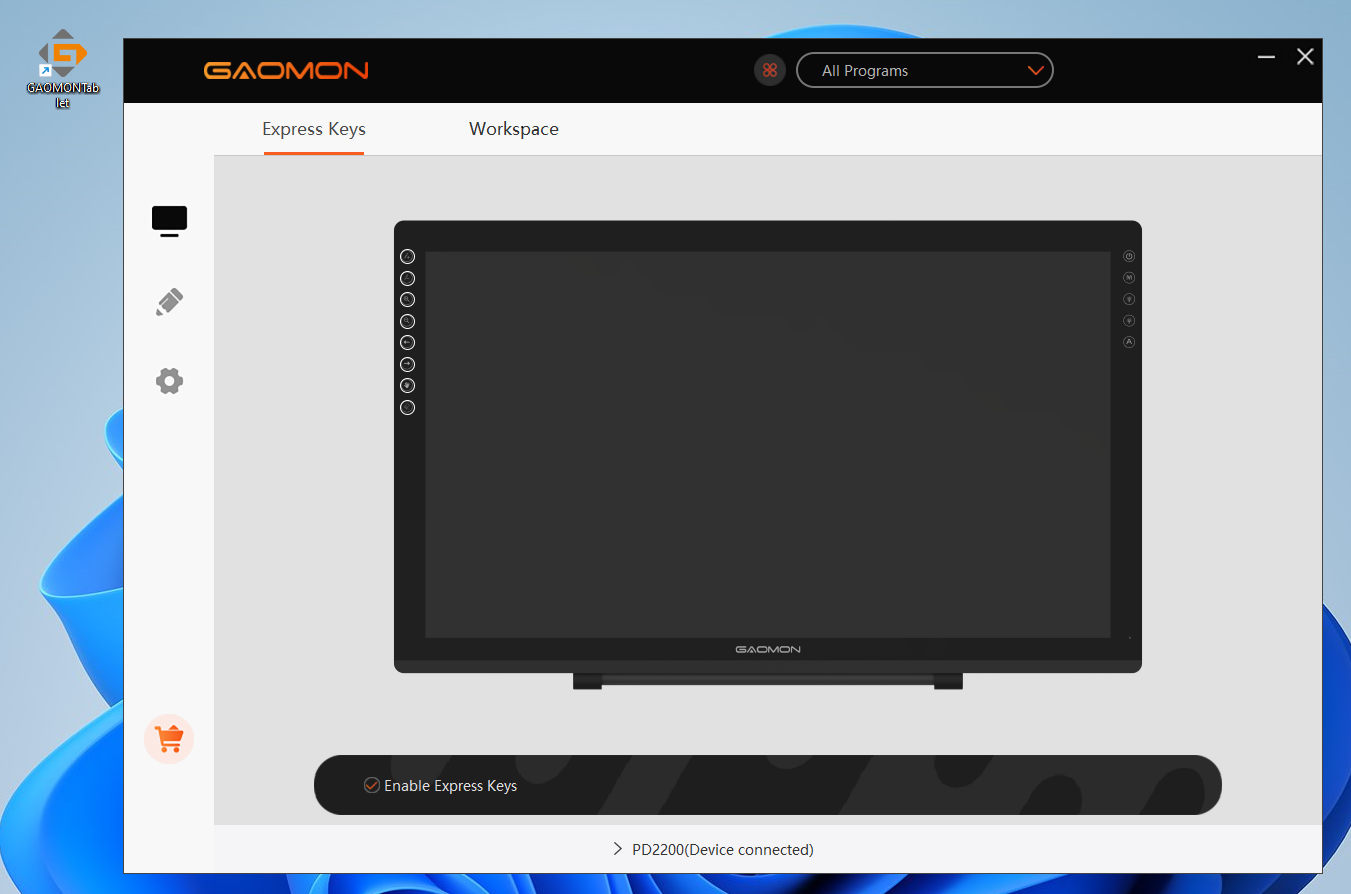Close the GAOMON driver window

click(x=1305, y=57)
